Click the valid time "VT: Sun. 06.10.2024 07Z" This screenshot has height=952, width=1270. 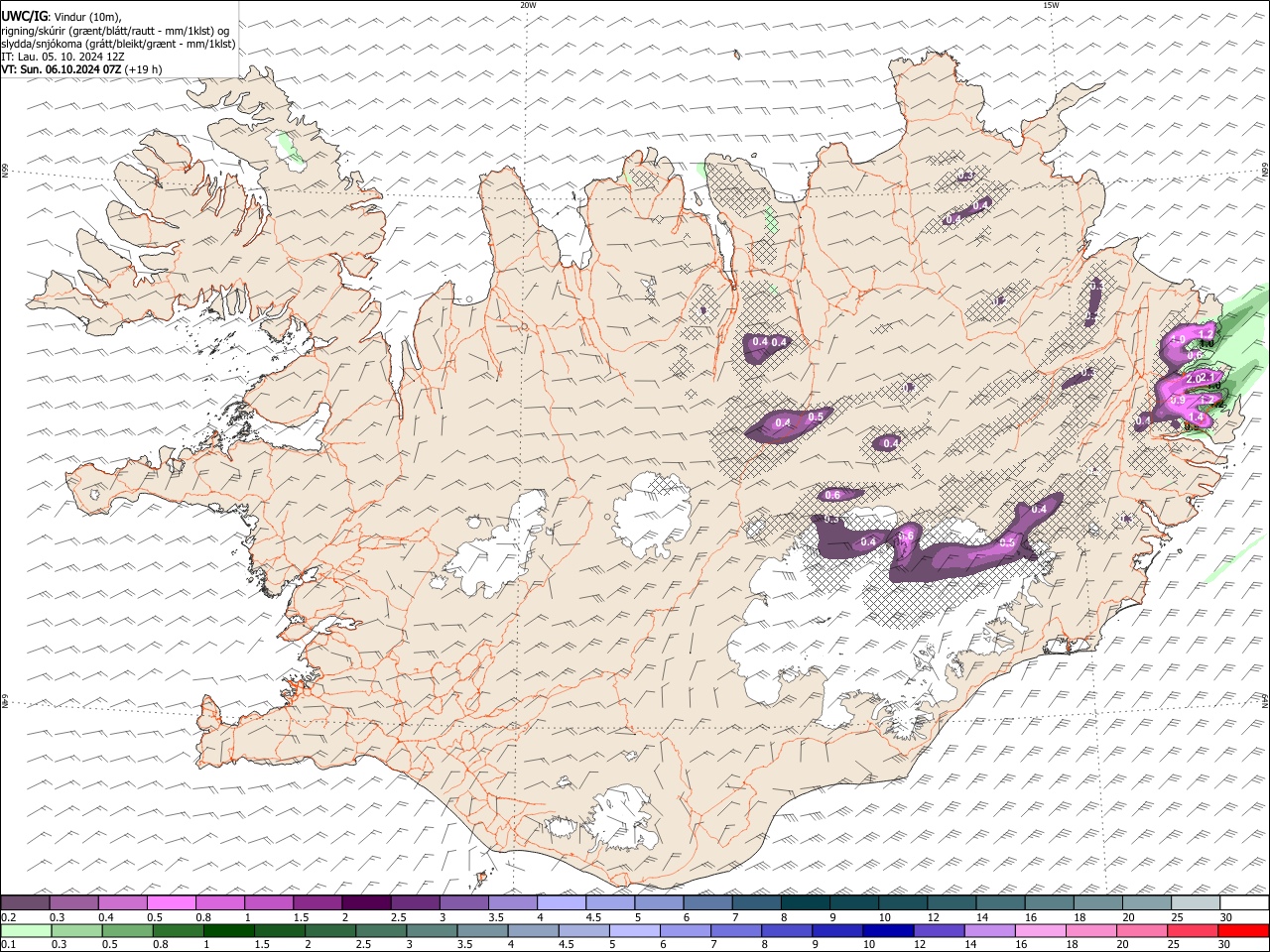(62, 69)
